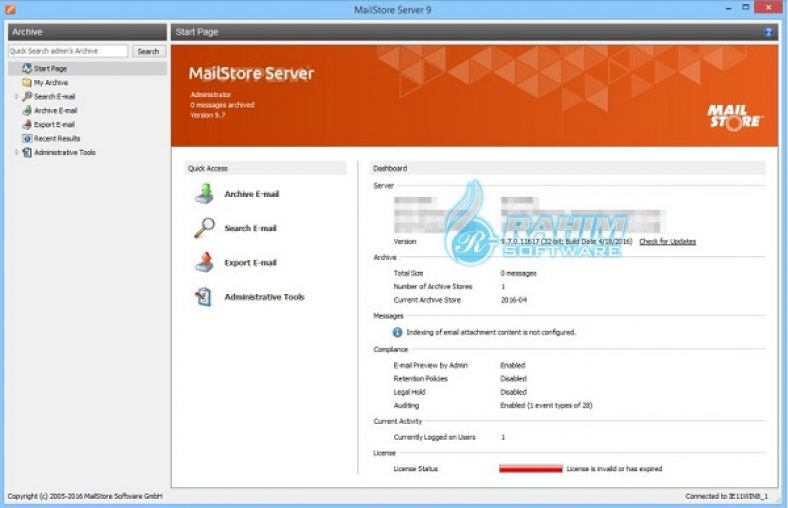This screenshot has width=788, height=508.
Task: Minimize the MailStore Server 9 window
Action: point(728,9)
